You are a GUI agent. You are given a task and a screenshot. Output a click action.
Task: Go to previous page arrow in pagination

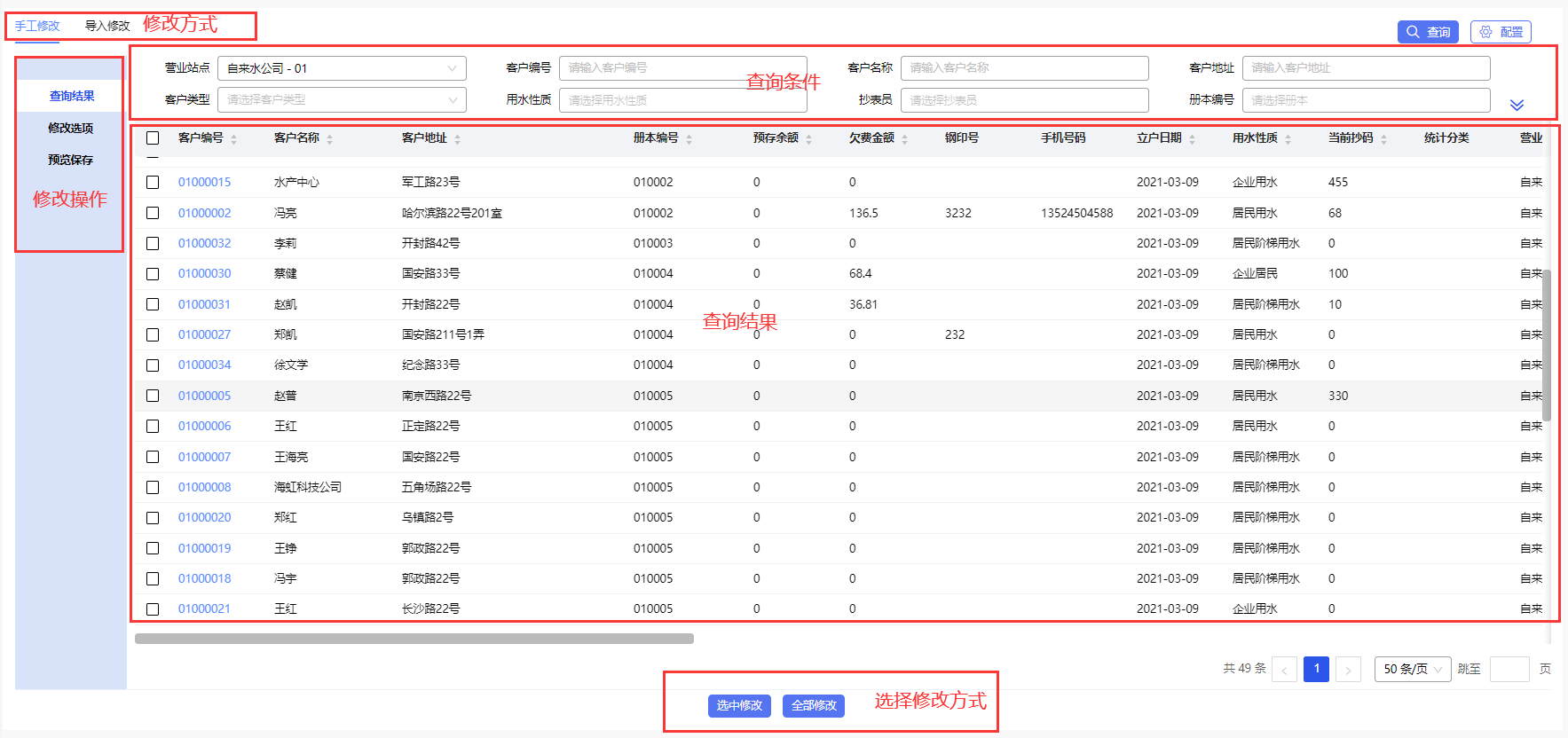tap(1284, 670)
